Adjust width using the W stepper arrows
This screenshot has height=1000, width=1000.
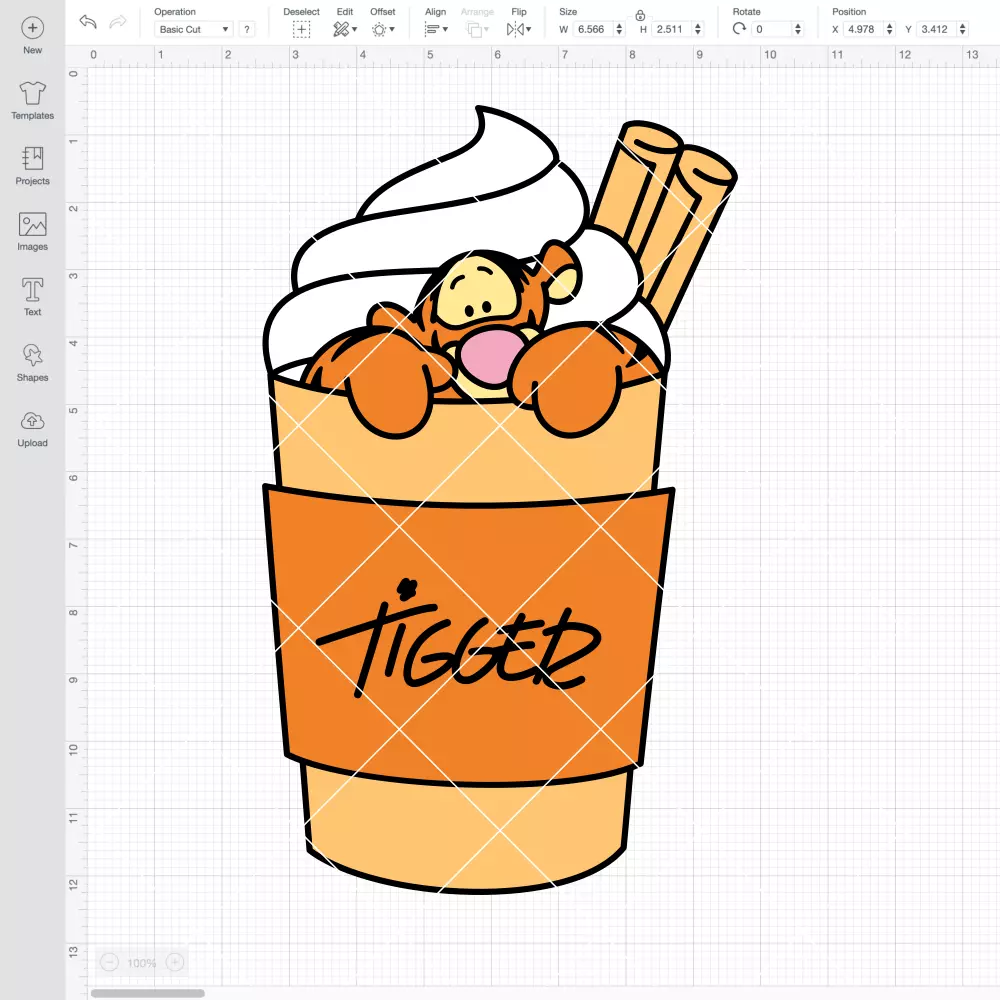pos(619,29)
